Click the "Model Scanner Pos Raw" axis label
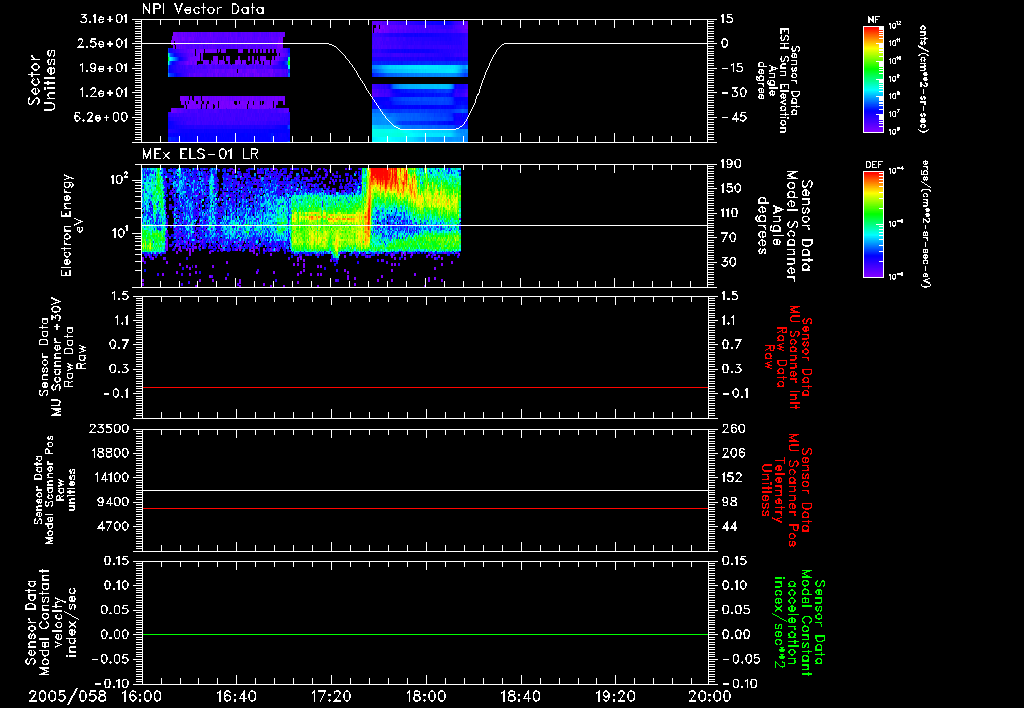Viewport: 1024px width, 708px height. point(55,490)
